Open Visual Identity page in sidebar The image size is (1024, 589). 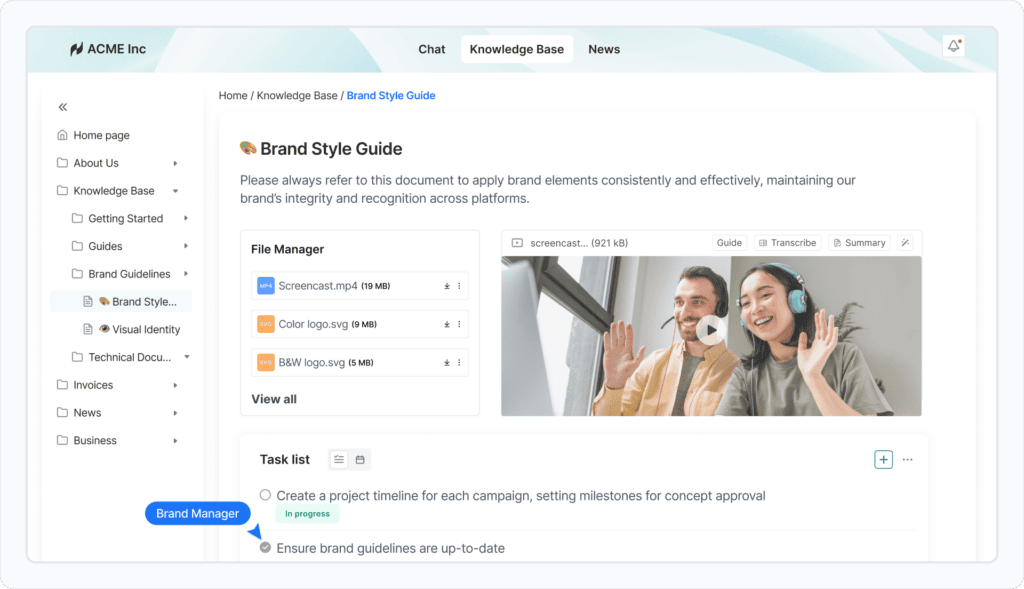pyautogui.click(x=146, y=329)
